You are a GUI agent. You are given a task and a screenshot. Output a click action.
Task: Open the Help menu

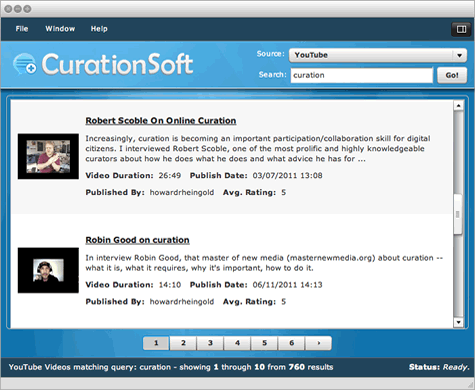coord(99,29)
